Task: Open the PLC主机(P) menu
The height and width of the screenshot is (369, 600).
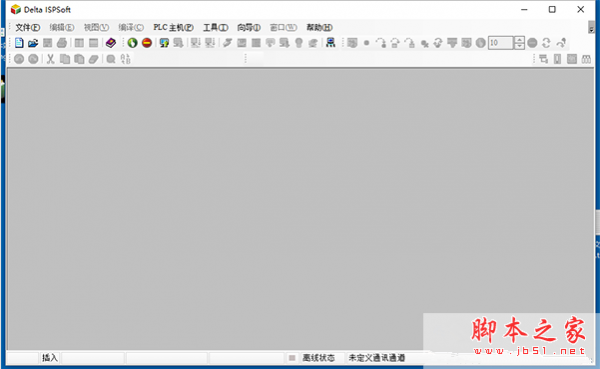Action: [x=173, y=28]
